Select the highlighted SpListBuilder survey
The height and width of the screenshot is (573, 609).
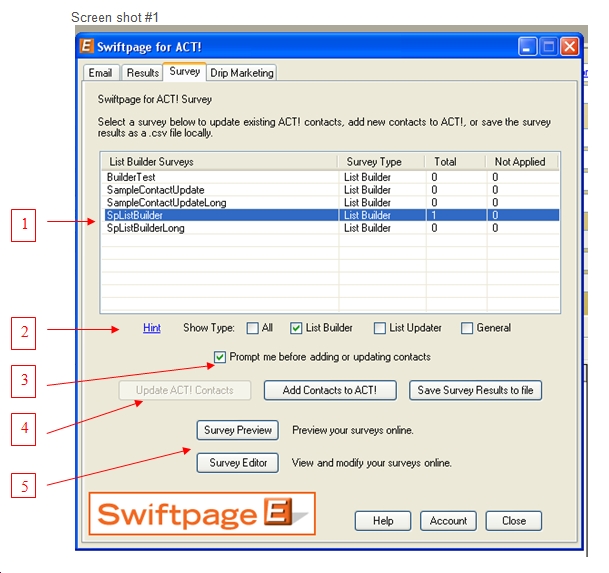[330, 215]
